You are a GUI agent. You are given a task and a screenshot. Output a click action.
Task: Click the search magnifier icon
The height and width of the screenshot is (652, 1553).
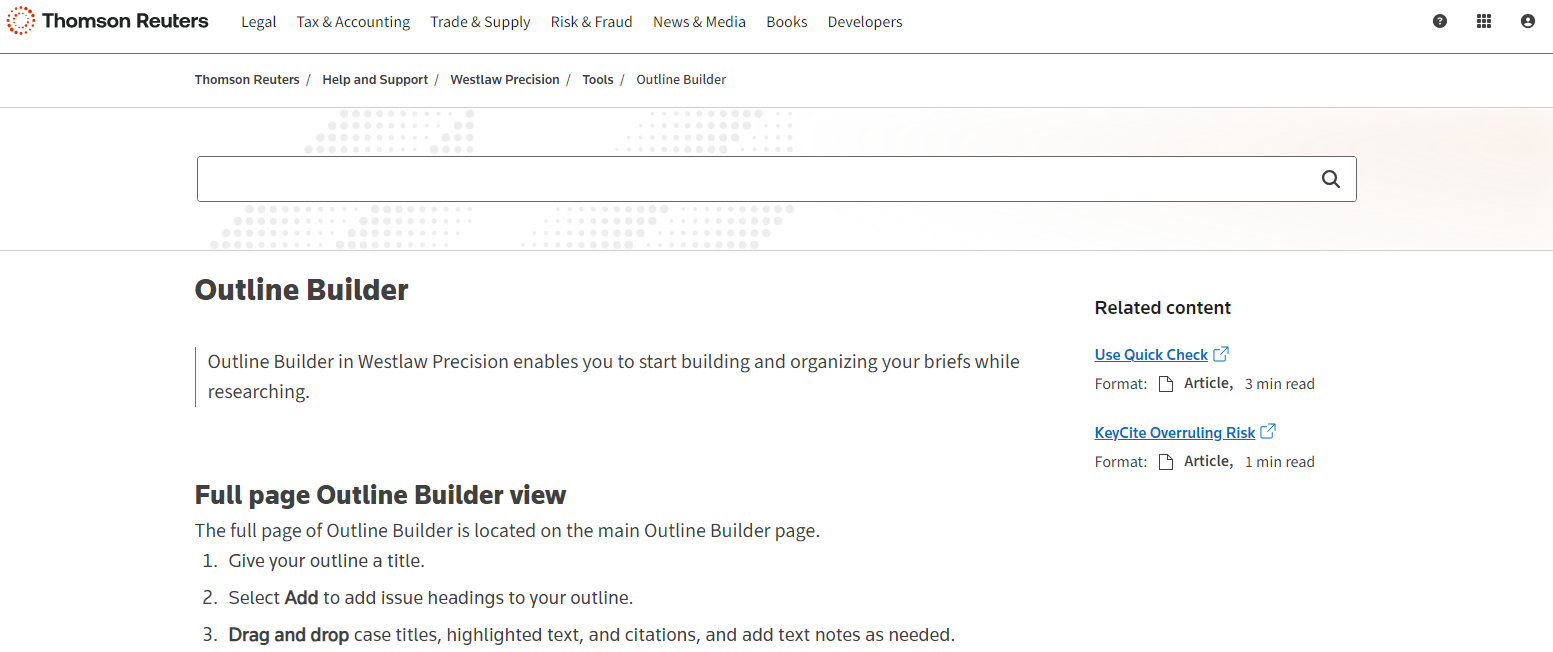pos(1331,179)
